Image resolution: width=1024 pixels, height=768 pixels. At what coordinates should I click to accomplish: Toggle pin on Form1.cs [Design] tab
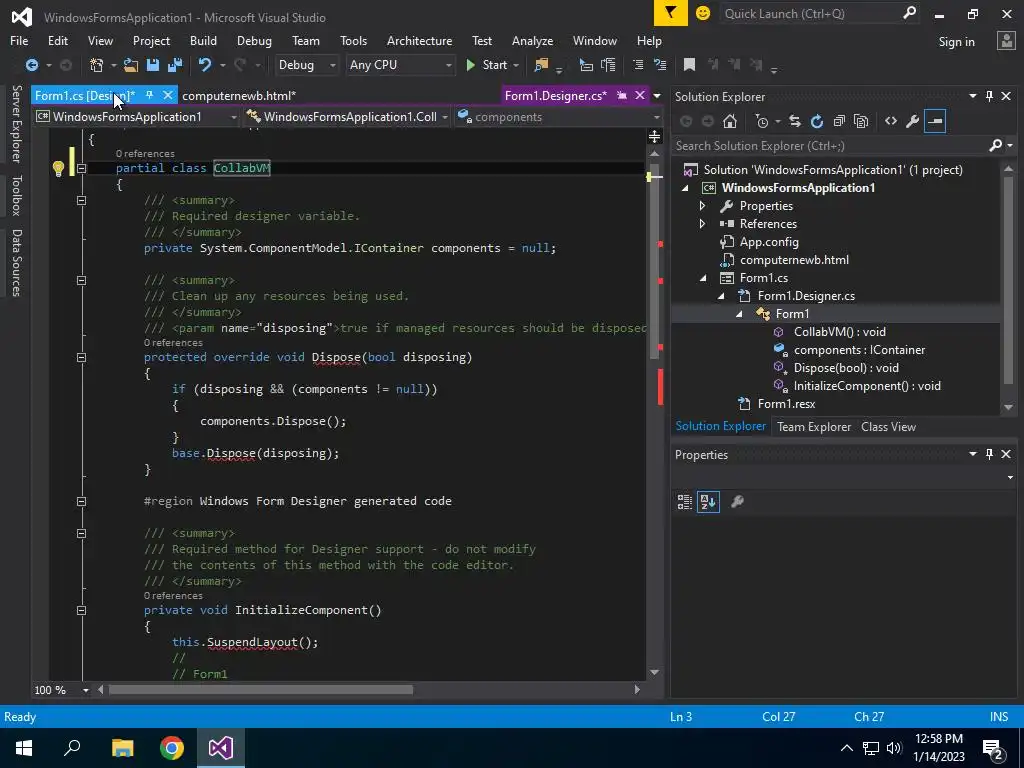coord(150,95)
